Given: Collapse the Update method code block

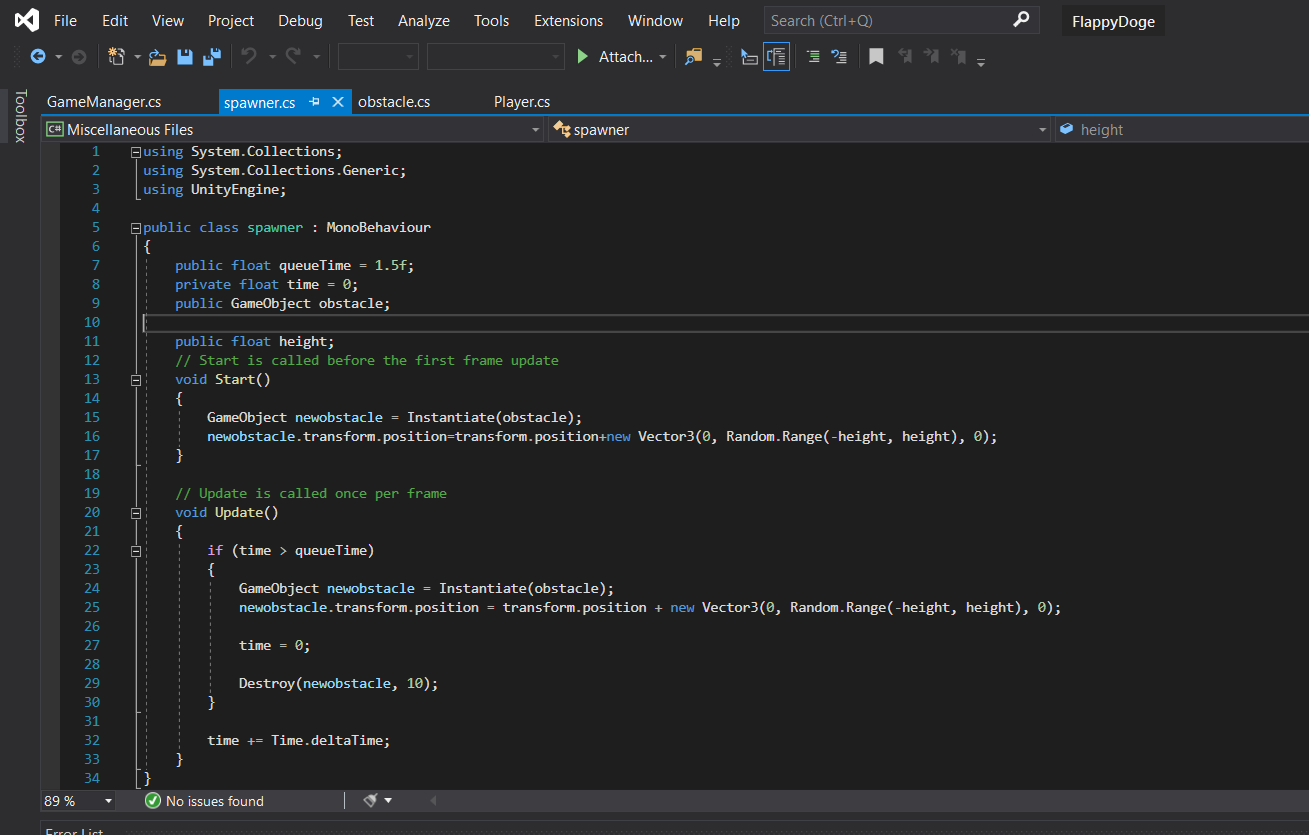Looking at the screenshot, I should click(x=136, y=512).
